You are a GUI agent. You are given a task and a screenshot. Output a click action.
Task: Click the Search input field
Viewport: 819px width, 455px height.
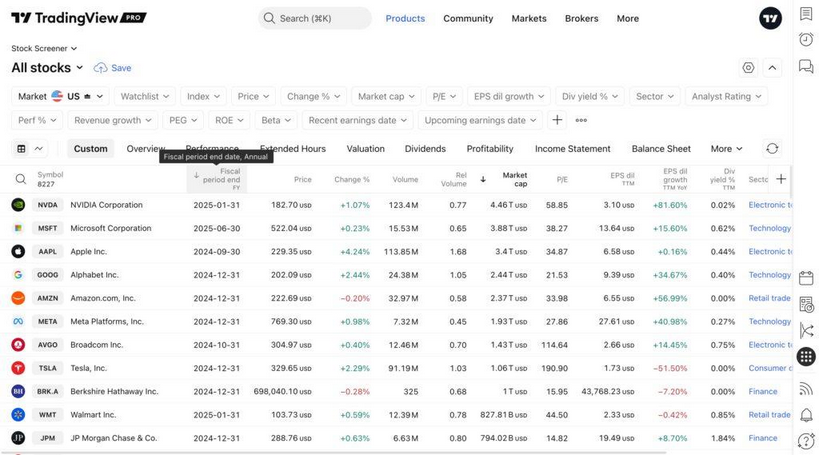click(320, 18)
